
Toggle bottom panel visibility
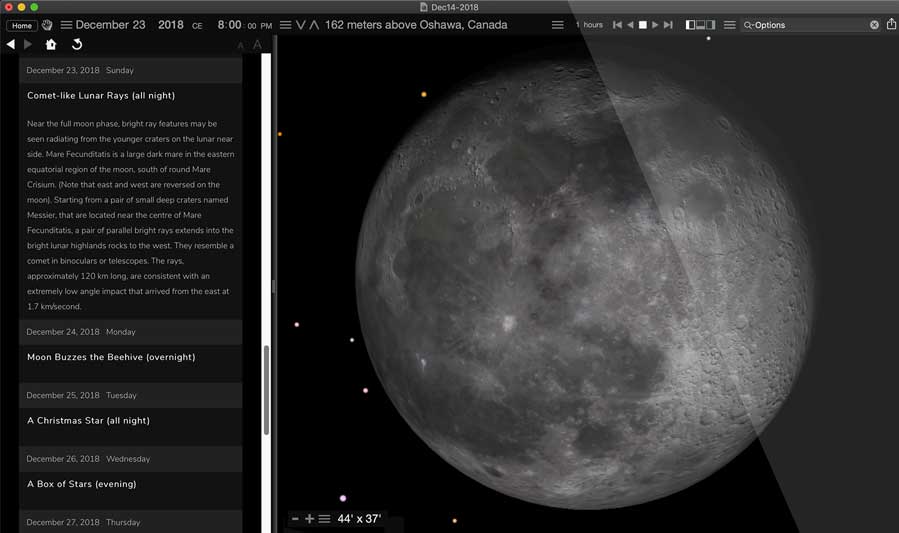click(701, 25)
